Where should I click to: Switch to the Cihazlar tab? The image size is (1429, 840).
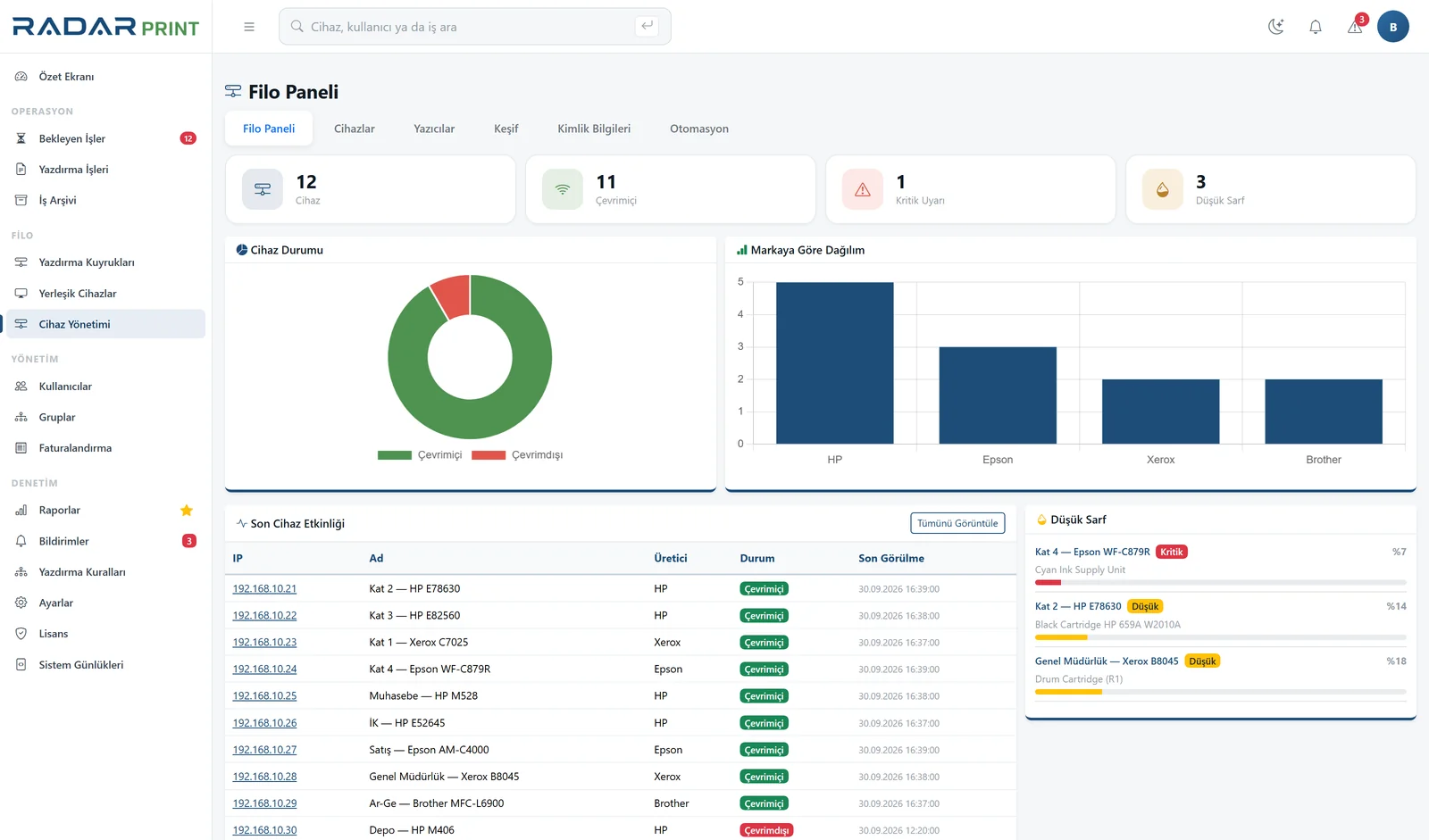click(355, 129)
